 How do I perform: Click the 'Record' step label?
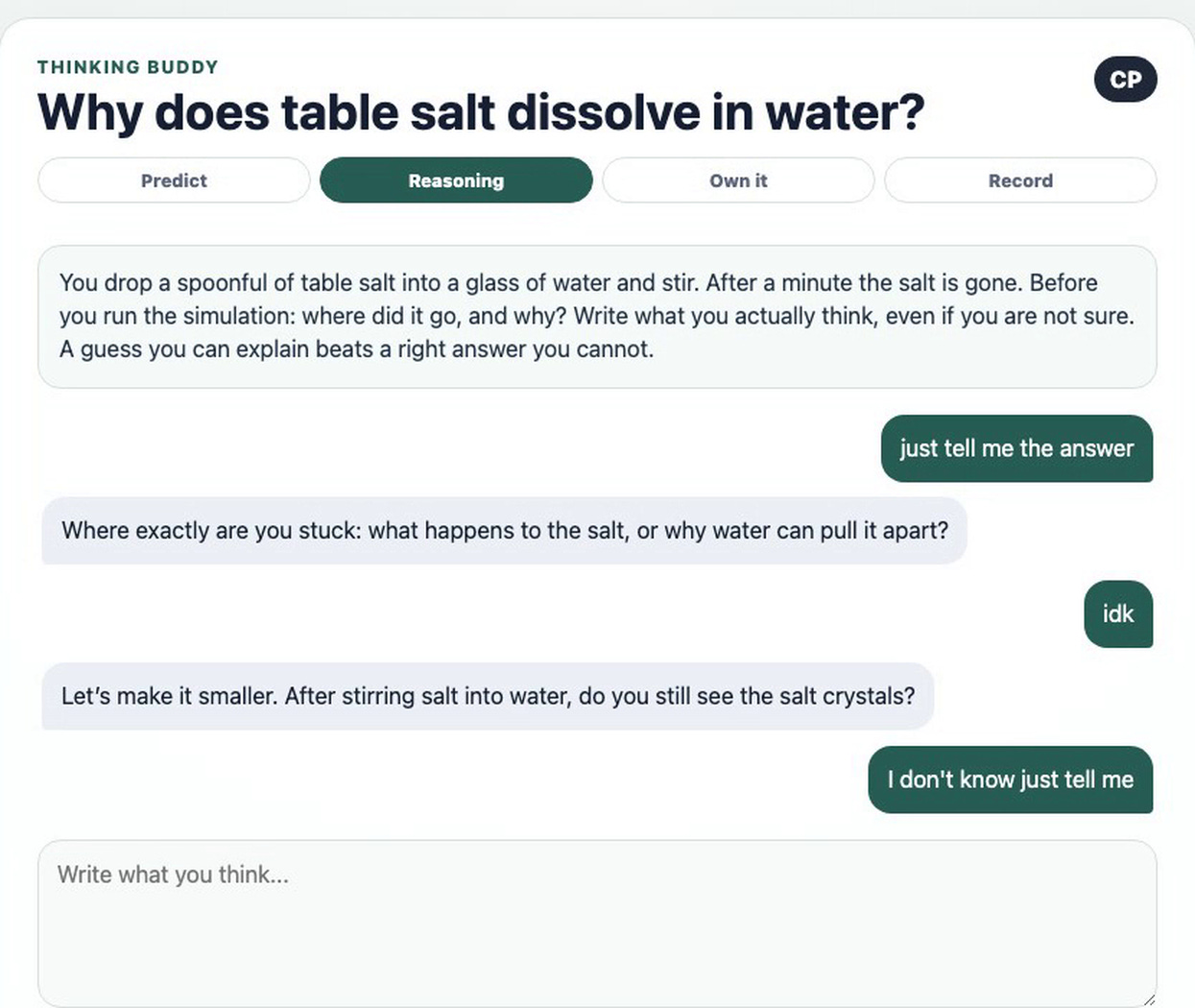(x=1020, y=180)
